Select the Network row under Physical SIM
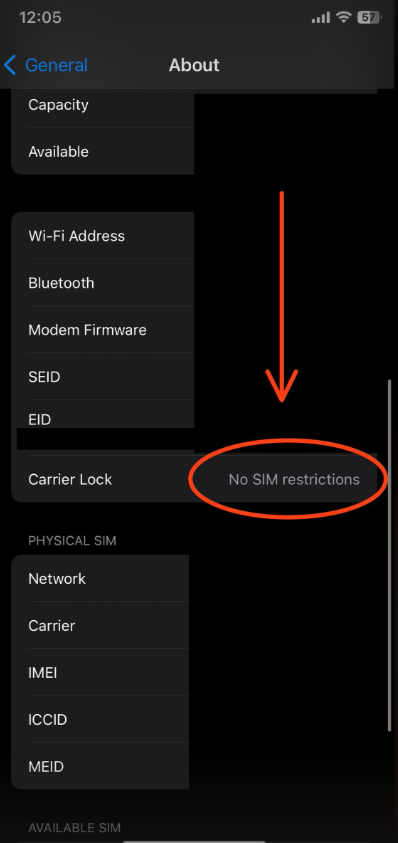 pos(100,578)
